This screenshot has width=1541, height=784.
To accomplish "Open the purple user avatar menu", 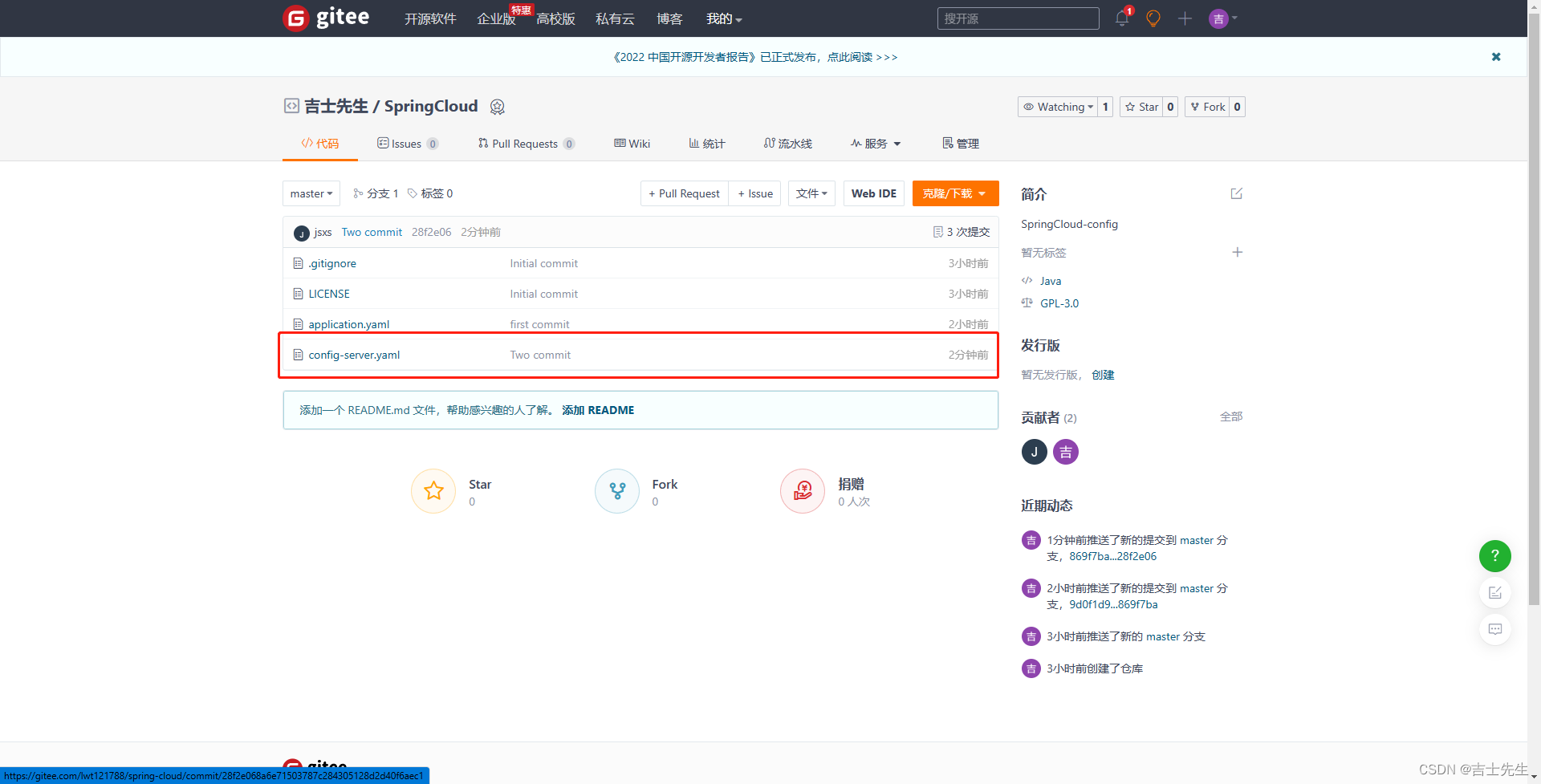I will (x=1223, y=18).
